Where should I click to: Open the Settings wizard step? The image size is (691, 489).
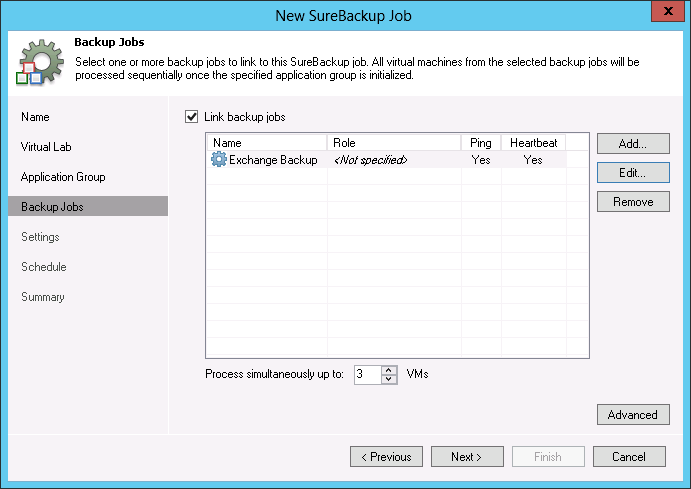pos(40,237)
